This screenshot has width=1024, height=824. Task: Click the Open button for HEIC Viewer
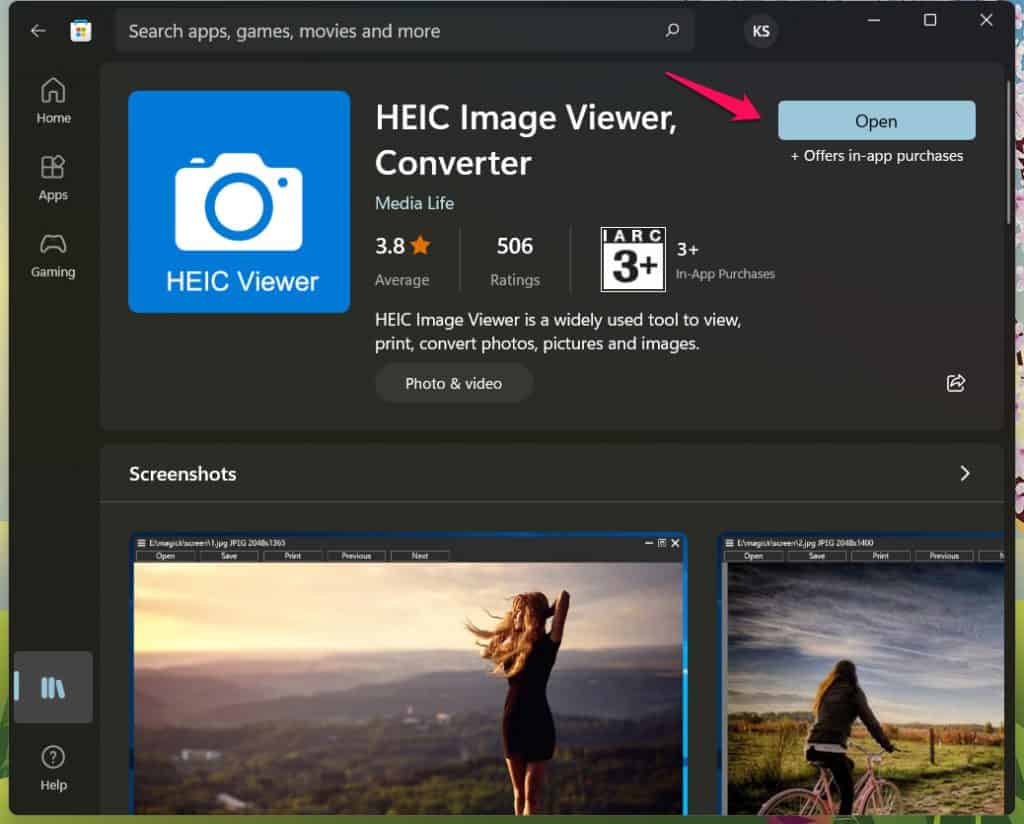click(876, 121)
